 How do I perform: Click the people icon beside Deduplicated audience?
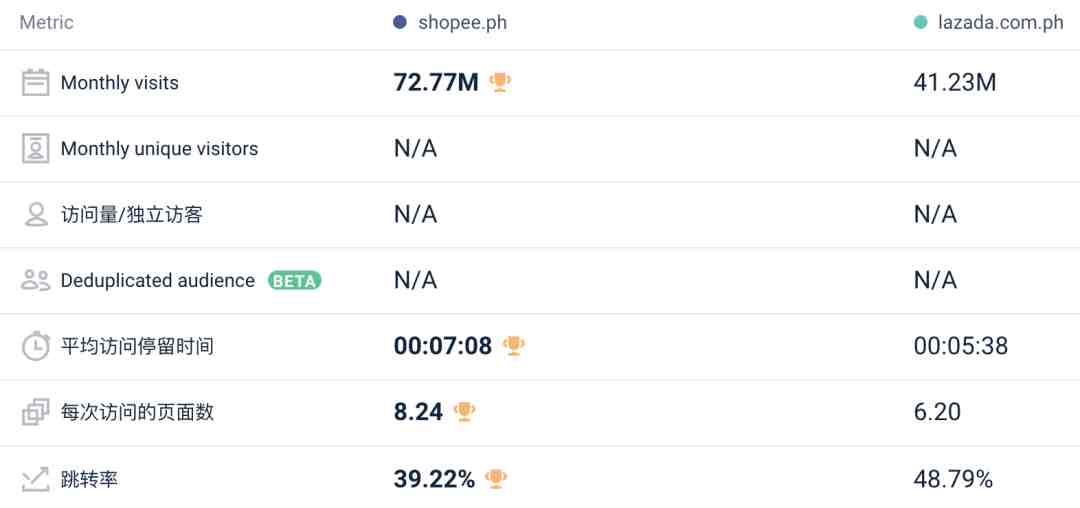coord(35,280)
